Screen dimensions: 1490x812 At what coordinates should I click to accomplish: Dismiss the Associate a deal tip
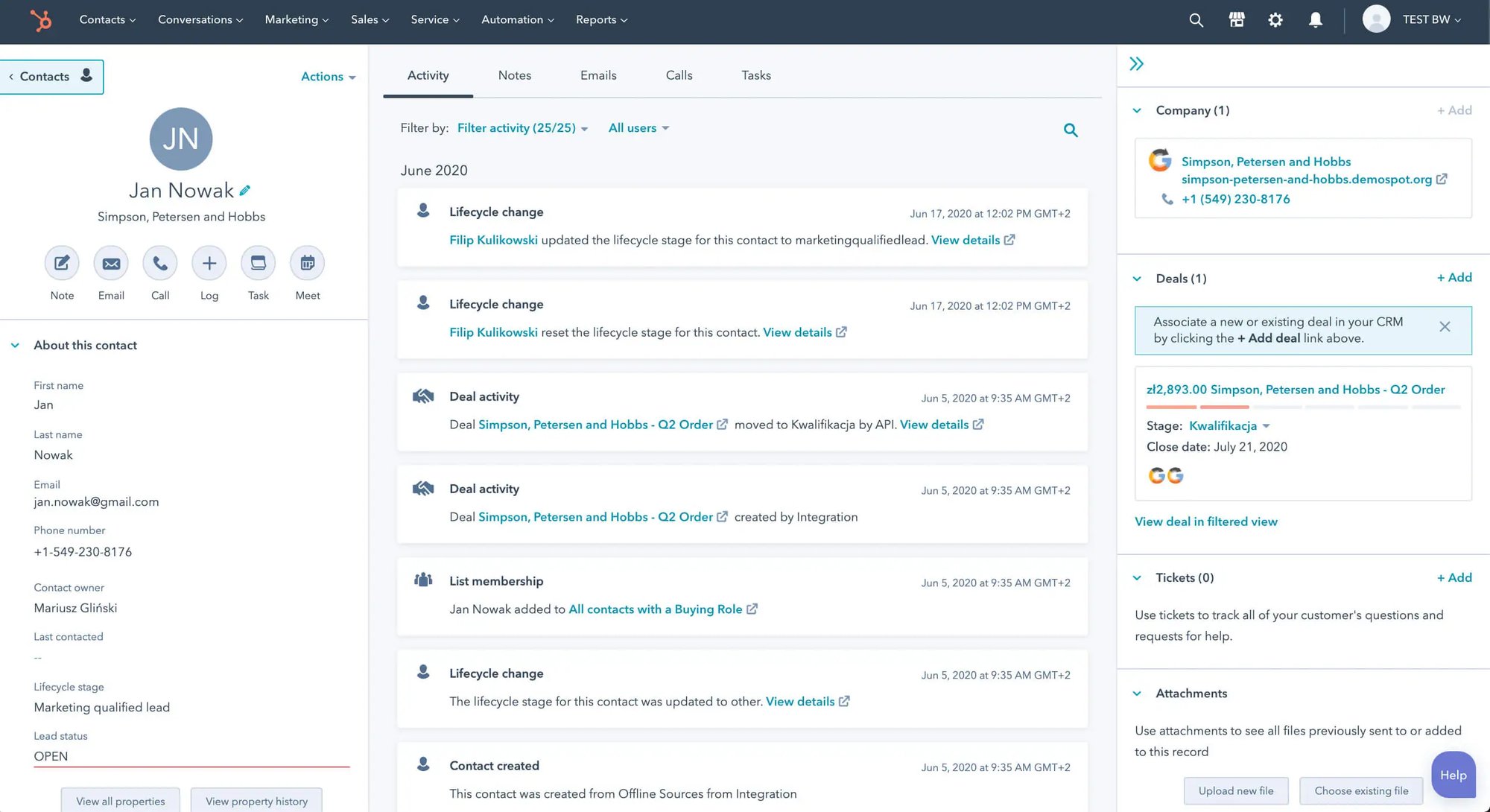coord(1445,326)
